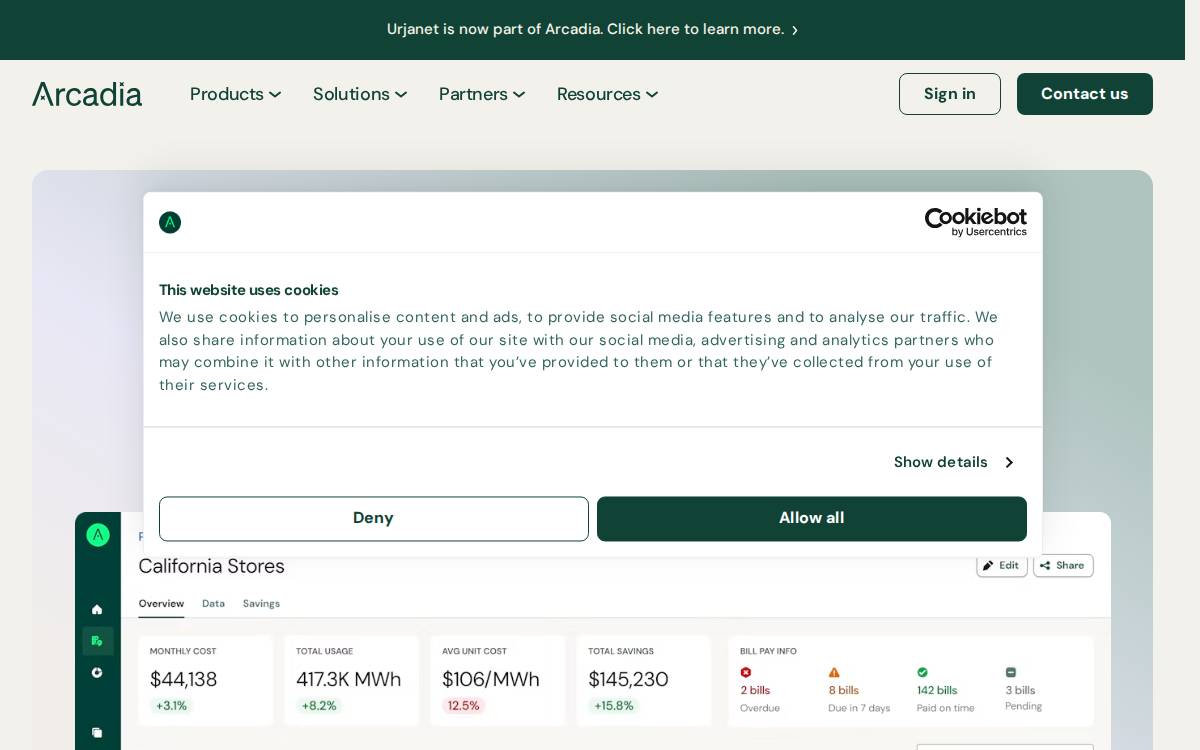Viewport: 1200px width, 750px height.
Task: Click the highlighted green sidebar icon
Action: tap(98, 640)
